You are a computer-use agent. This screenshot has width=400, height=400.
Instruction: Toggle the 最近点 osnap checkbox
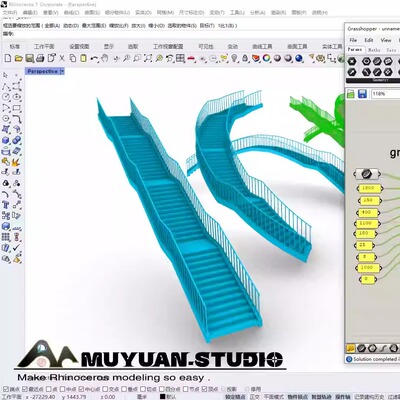25,389
